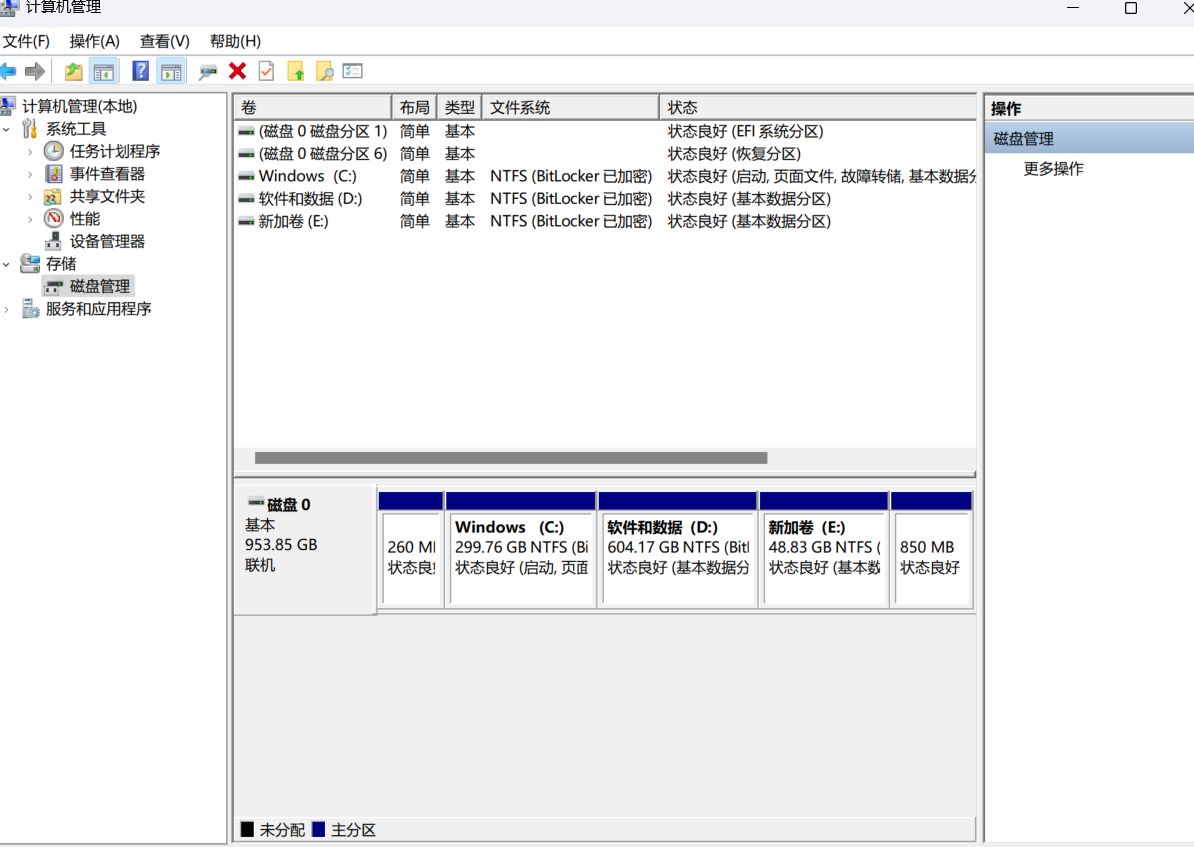Expand the 共享文件夹 tree node

30,197
